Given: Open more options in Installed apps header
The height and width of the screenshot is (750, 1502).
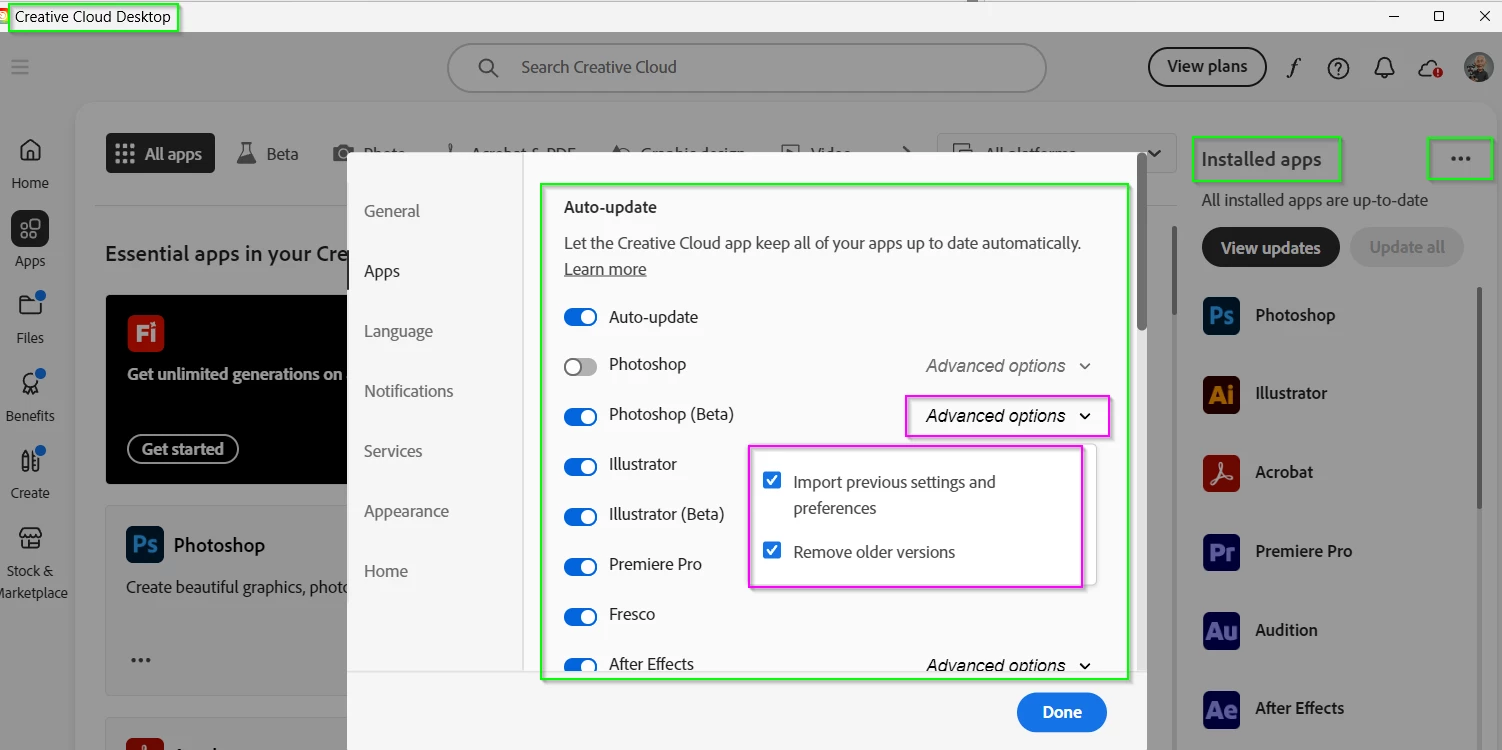Looking at the screenshot, I should pos(1461,159).
